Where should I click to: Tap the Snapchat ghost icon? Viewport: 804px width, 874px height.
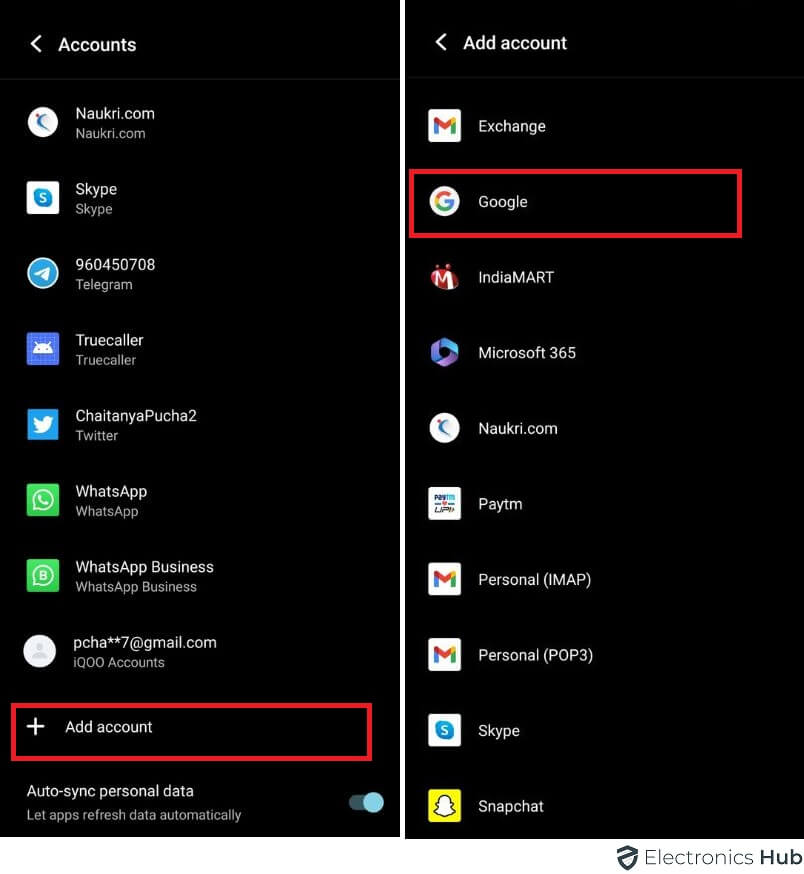(444, 805)
